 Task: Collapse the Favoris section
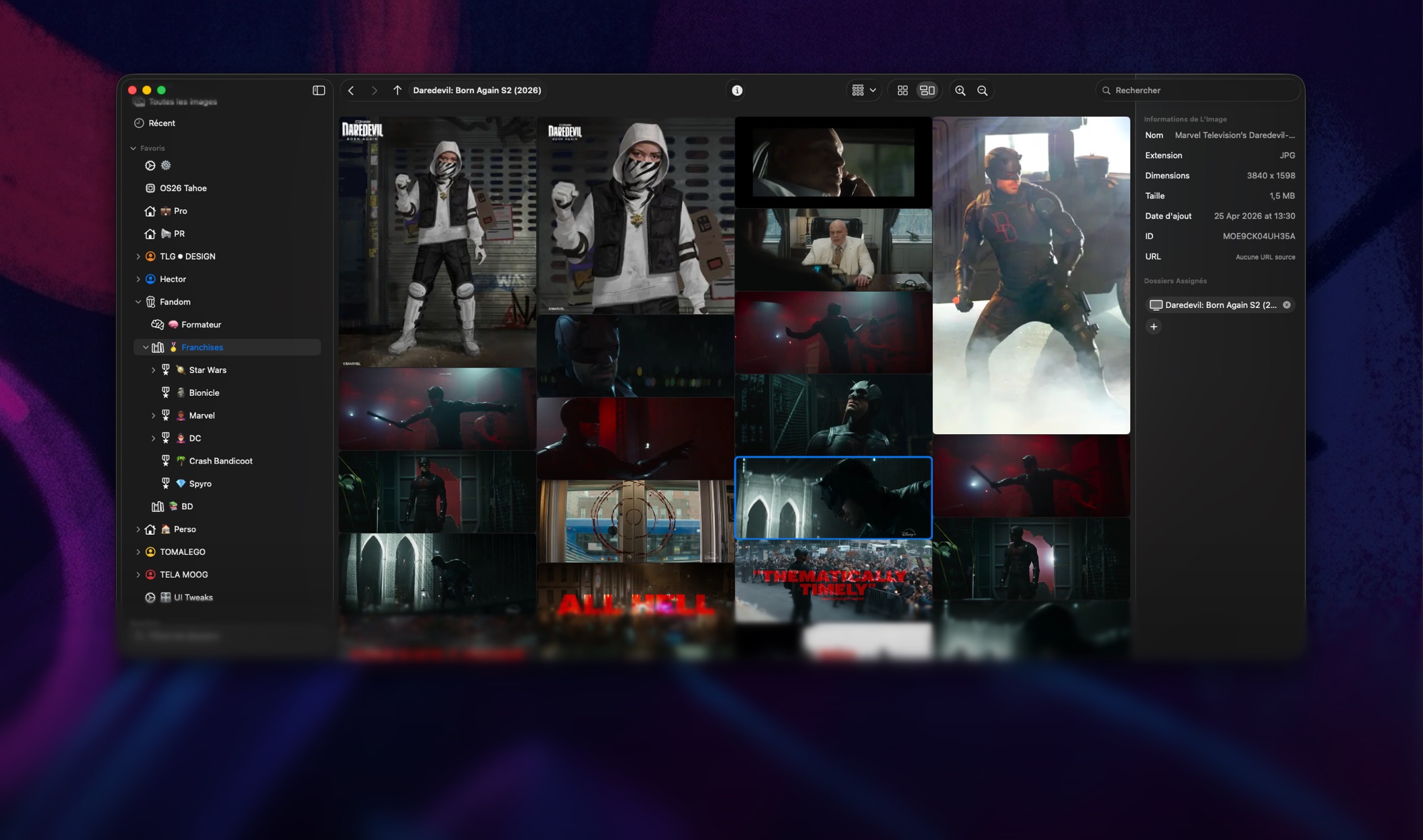(133, 148)
